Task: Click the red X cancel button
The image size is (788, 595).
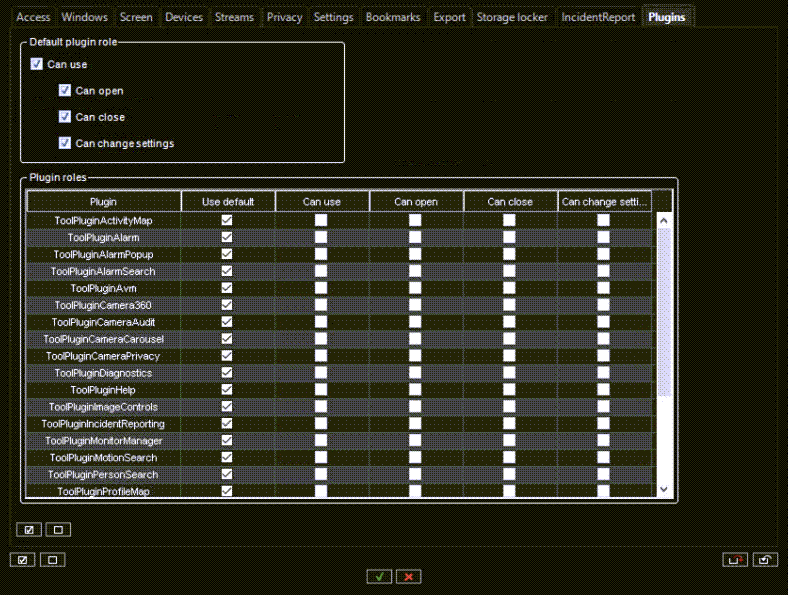Action: (409, 576)
